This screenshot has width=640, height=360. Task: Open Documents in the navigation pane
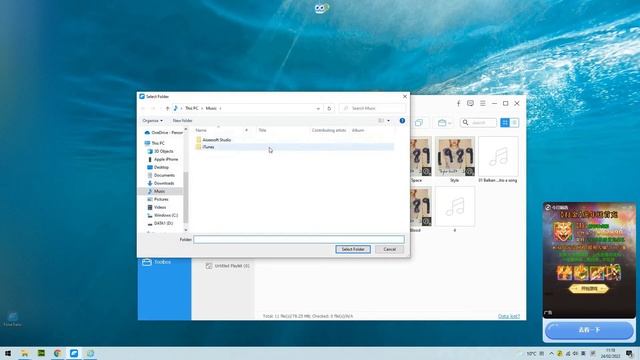164,175
